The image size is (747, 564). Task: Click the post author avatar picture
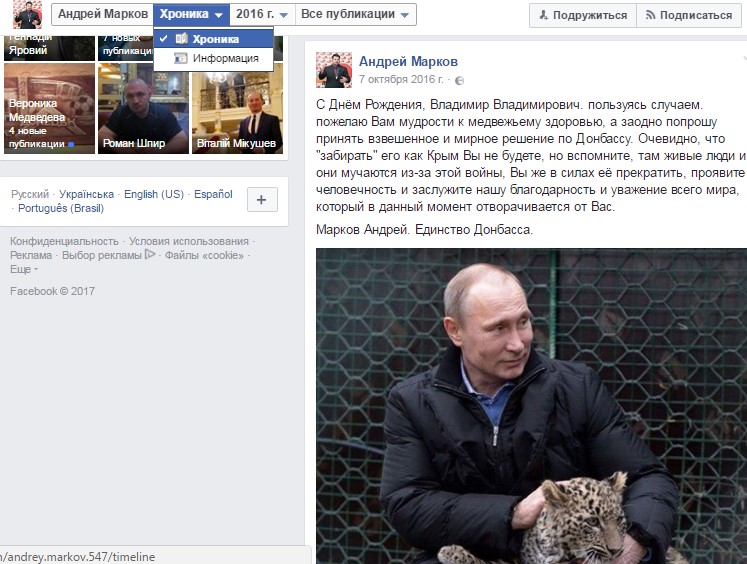[334, 70]
